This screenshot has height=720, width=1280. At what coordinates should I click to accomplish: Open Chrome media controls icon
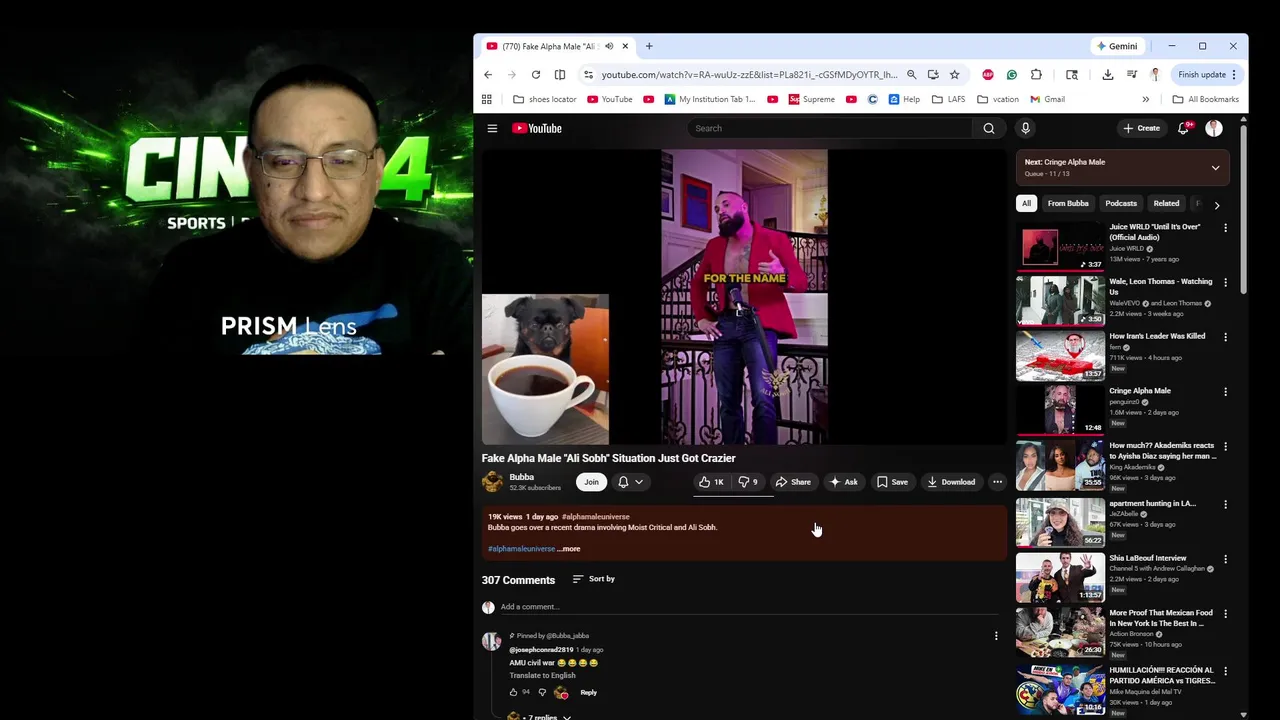(x=1132, y=75)
